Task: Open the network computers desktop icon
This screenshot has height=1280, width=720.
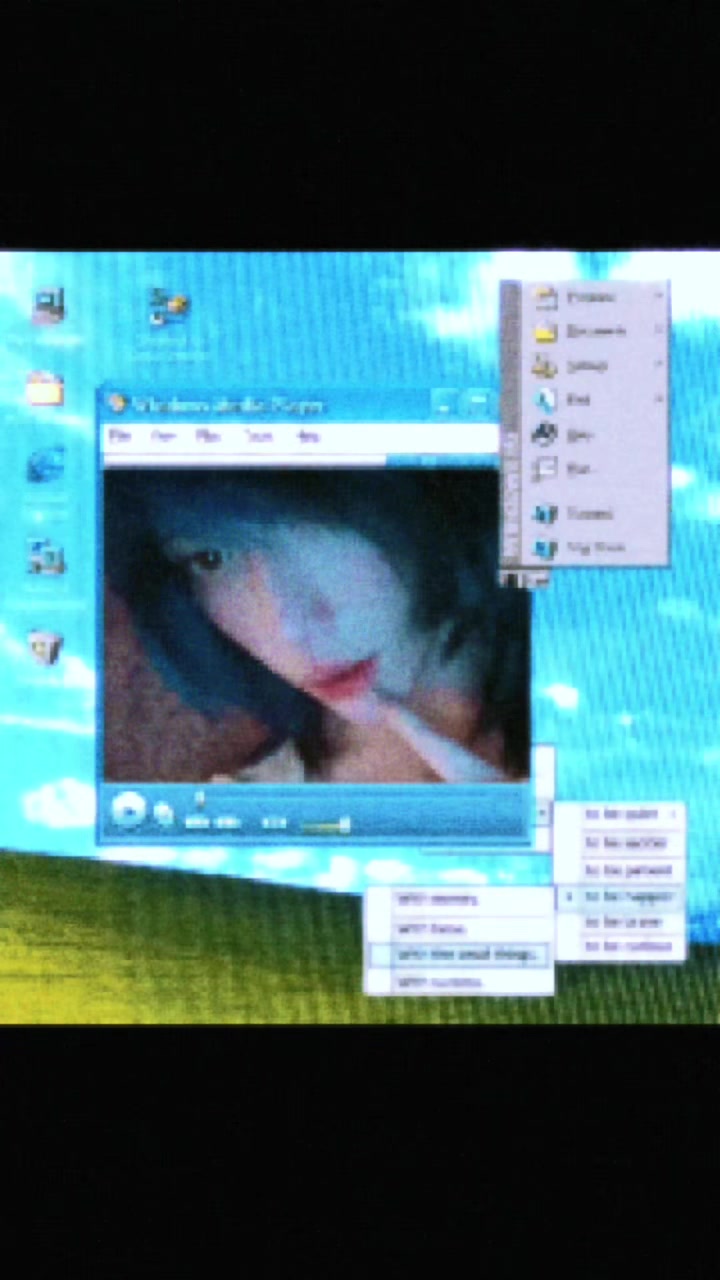Action: [x=45, y=556]
